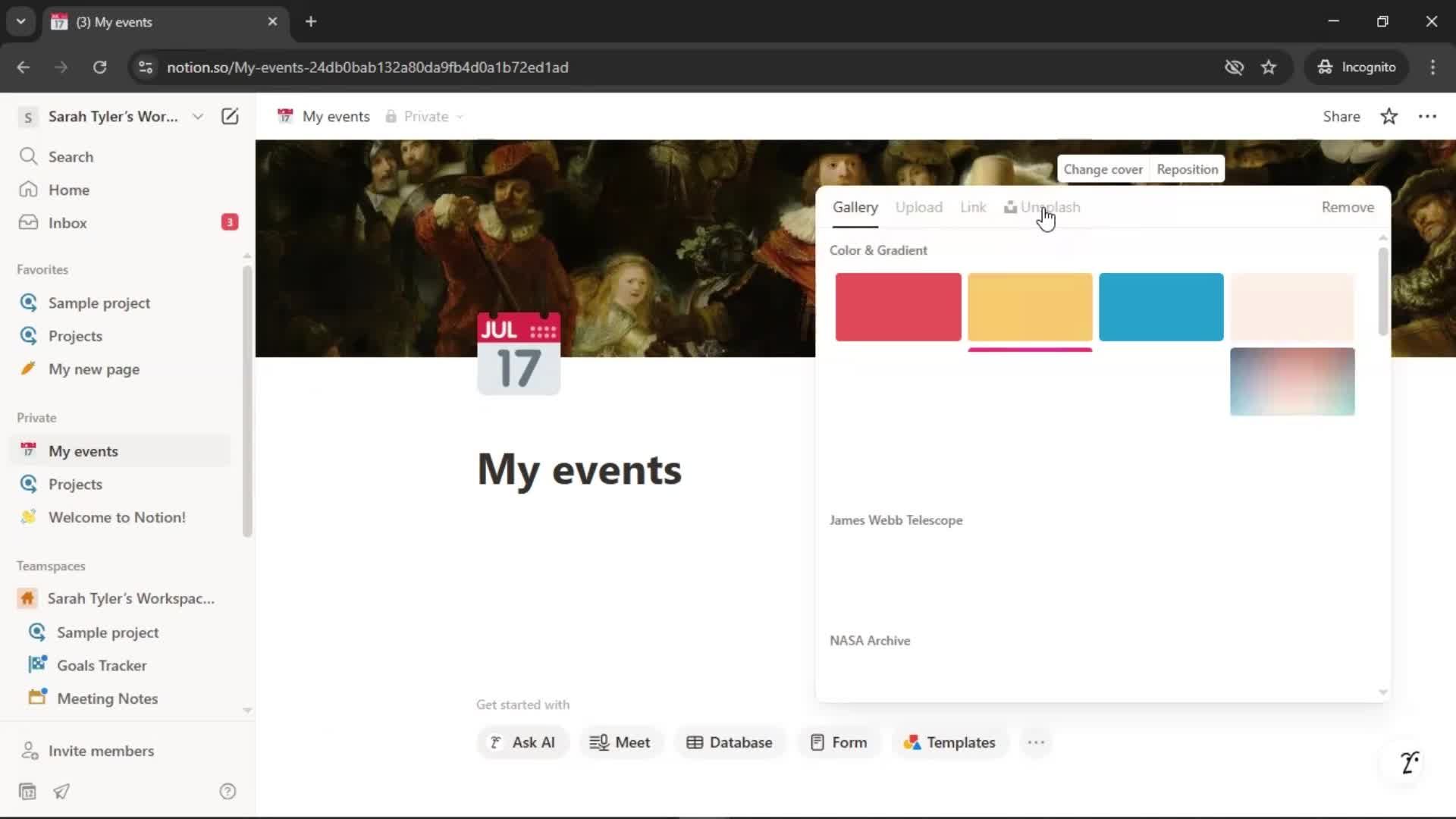Screen dimensions: 1456x819
Task: Reload the browser page
Action: 99,67
